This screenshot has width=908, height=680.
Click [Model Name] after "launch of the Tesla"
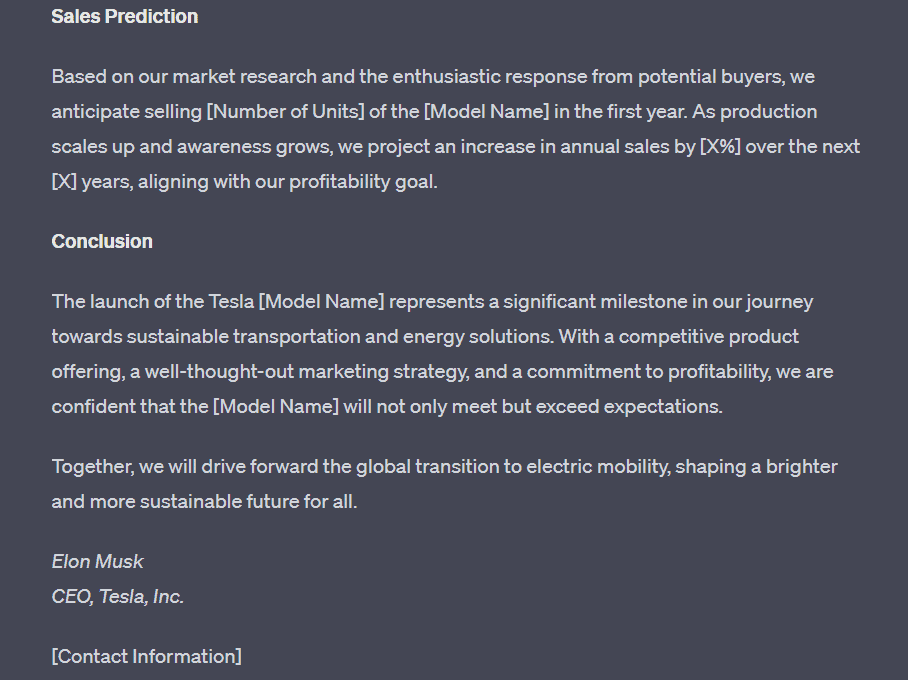pyautogui.click(x=322, y=302)
